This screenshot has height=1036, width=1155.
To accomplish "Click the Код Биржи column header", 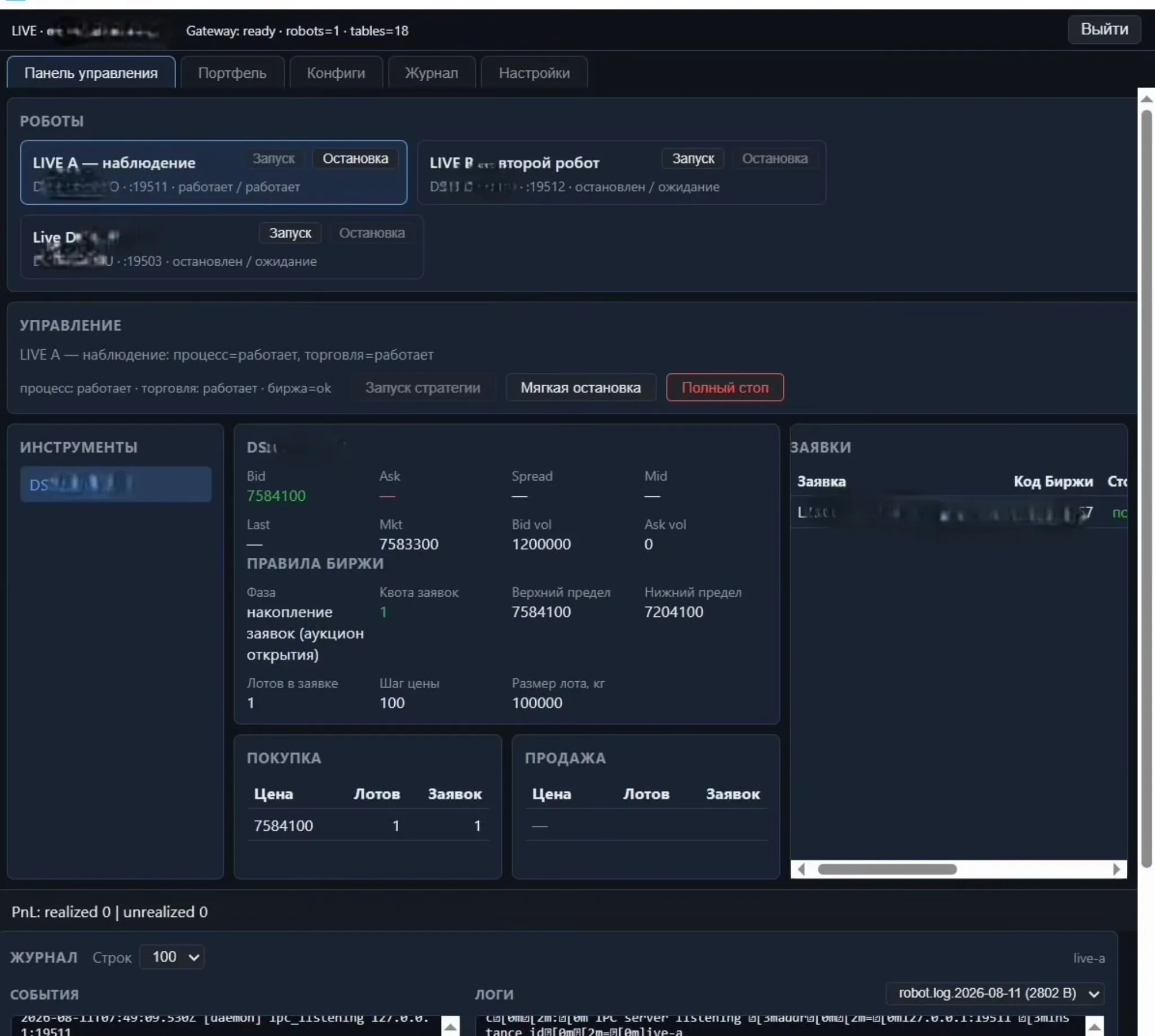I will click(1053, 482).
